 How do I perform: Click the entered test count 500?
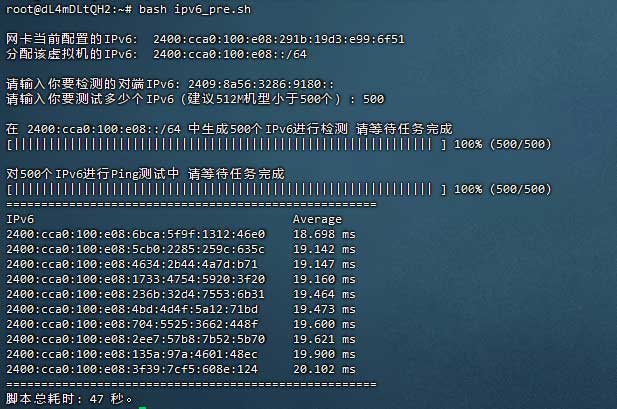[373, 99]
